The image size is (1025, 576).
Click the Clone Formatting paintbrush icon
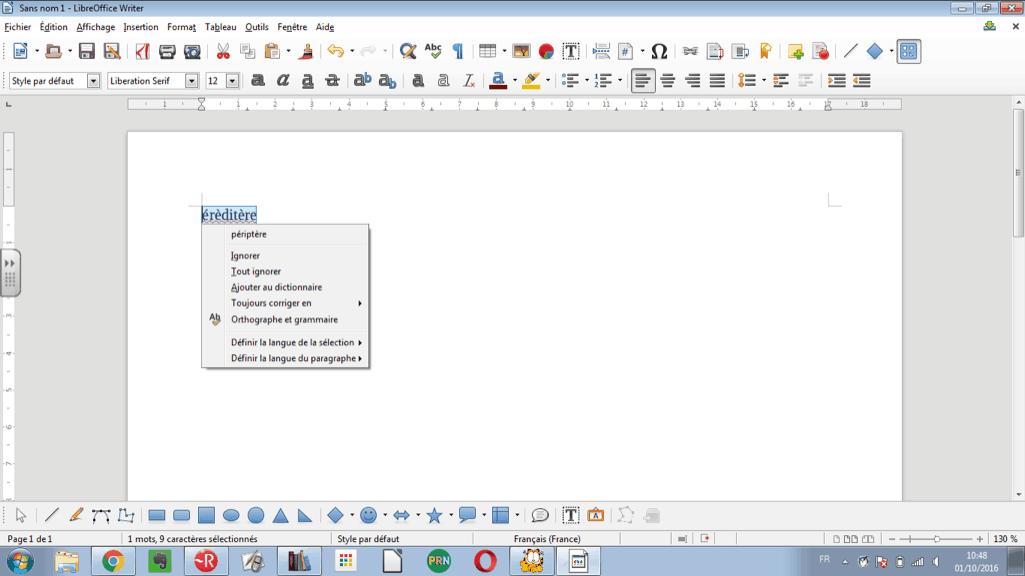[306, 51]
